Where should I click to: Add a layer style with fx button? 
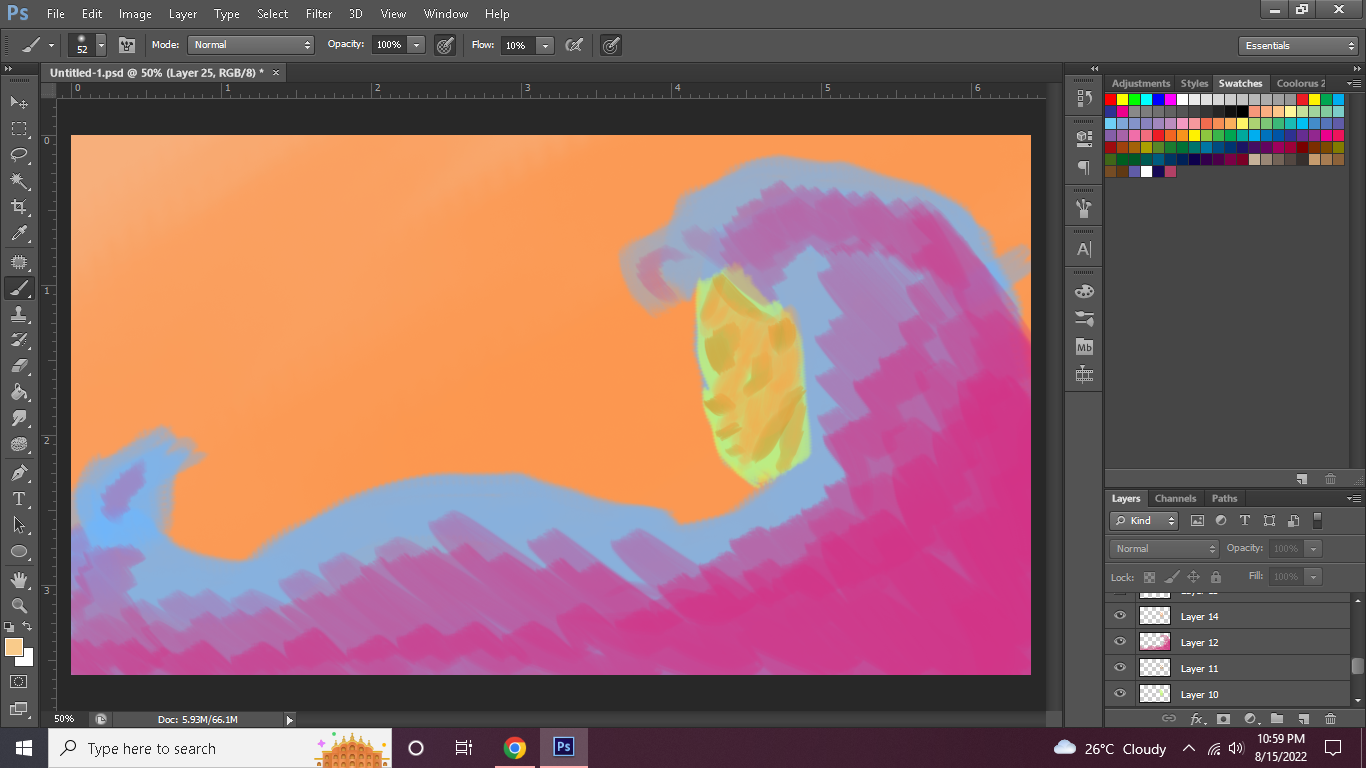click(x=1197, y=719)
